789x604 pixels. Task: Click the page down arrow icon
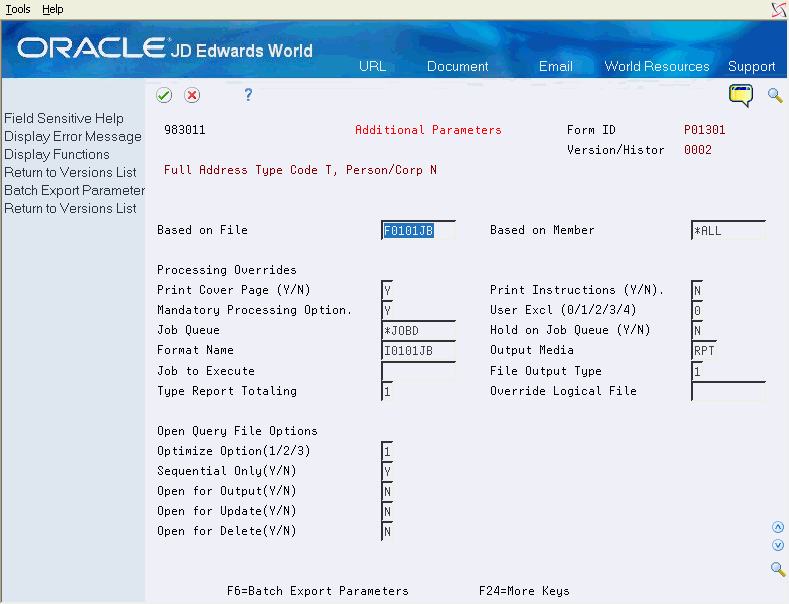pyautogui.click(x=778, y=545)
